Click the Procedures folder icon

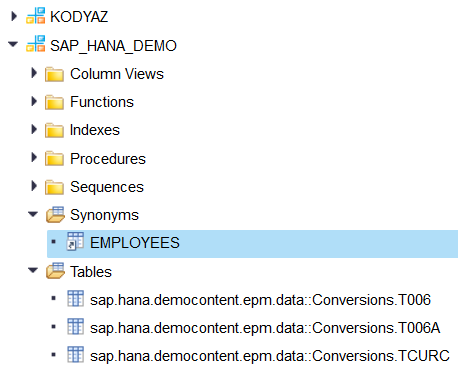(x=54, y=158)
